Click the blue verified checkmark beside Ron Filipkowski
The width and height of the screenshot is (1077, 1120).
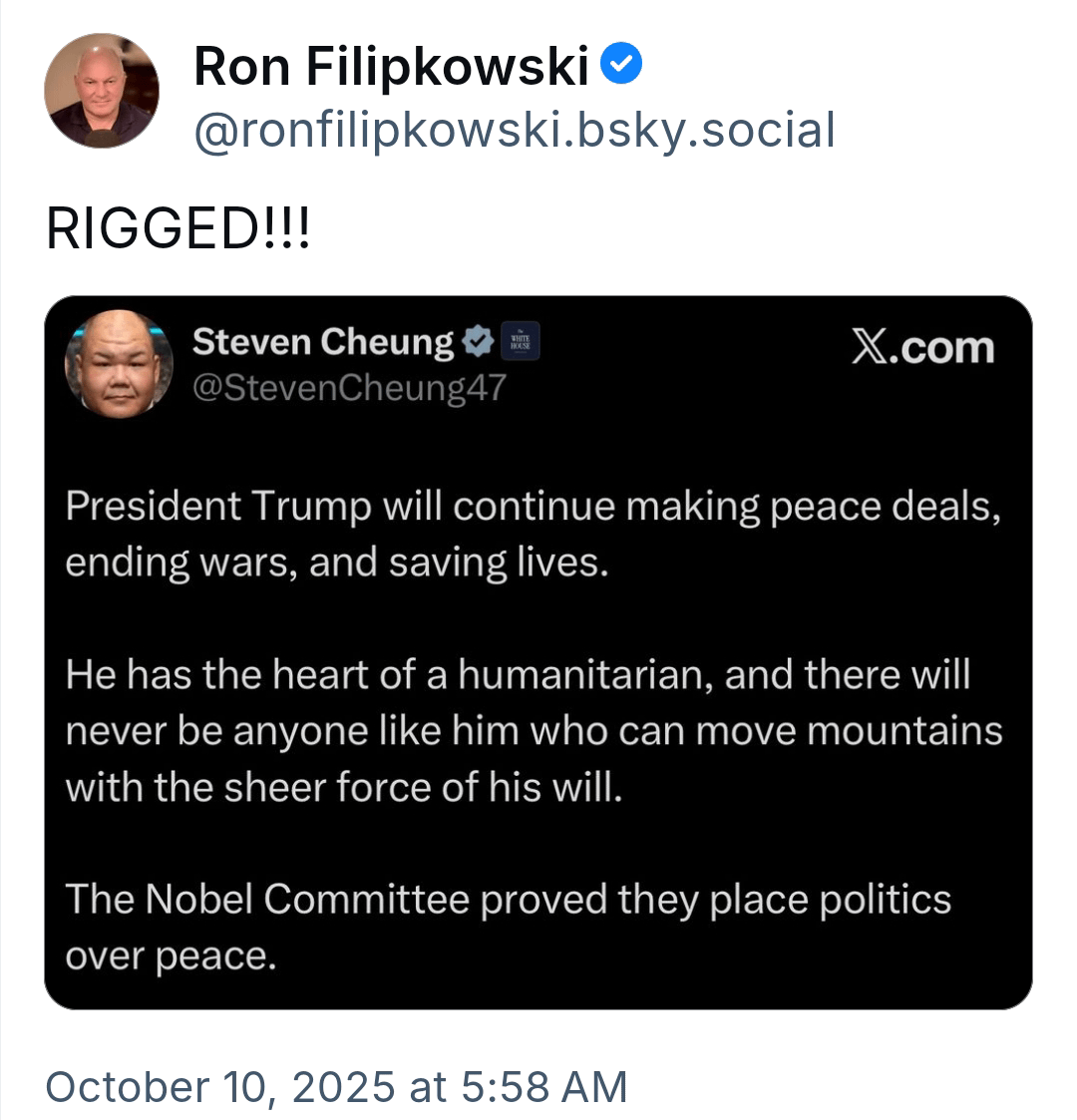624,66
